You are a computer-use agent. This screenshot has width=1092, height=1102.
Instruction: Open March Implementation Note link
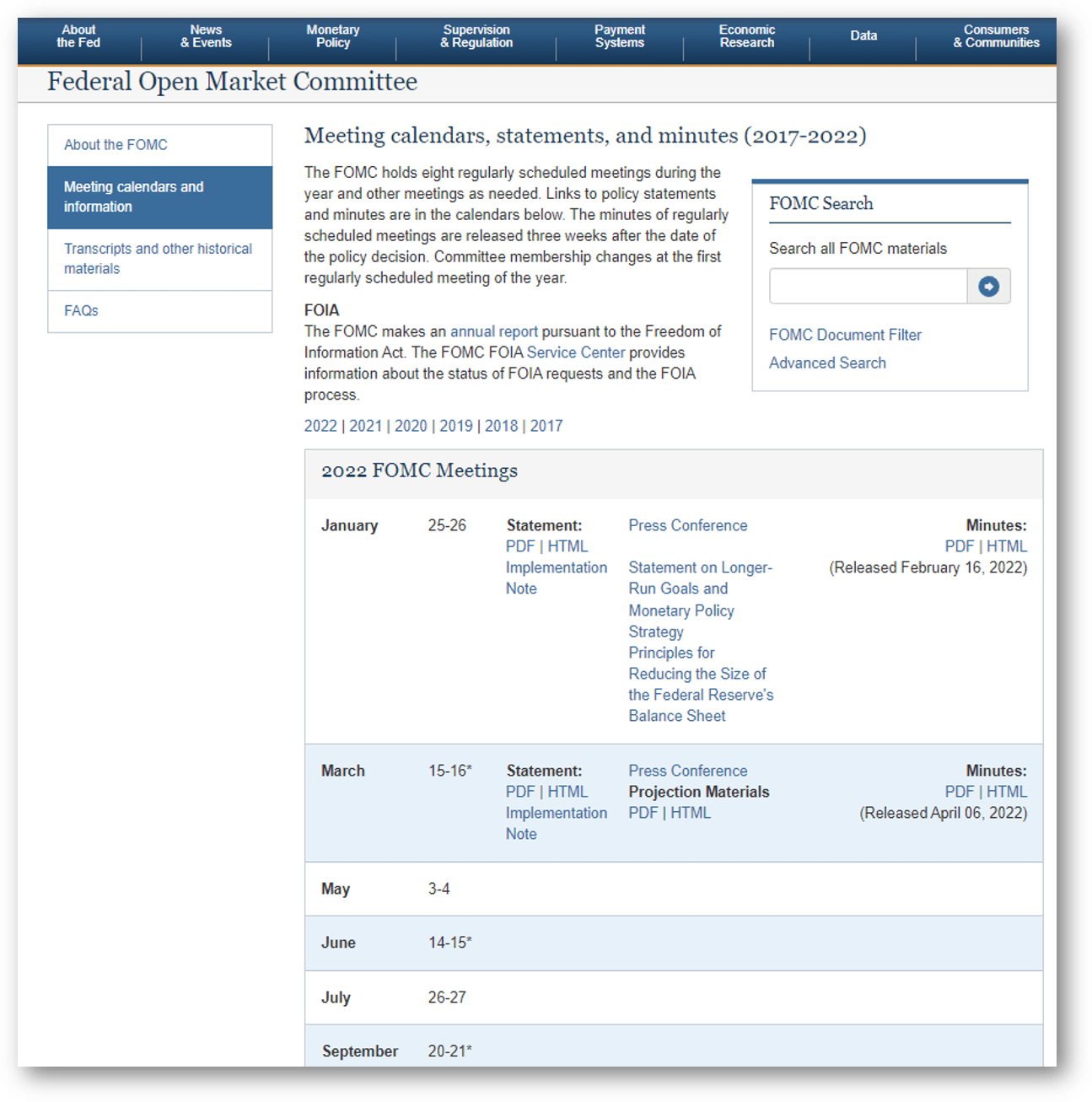coord(556,823)
